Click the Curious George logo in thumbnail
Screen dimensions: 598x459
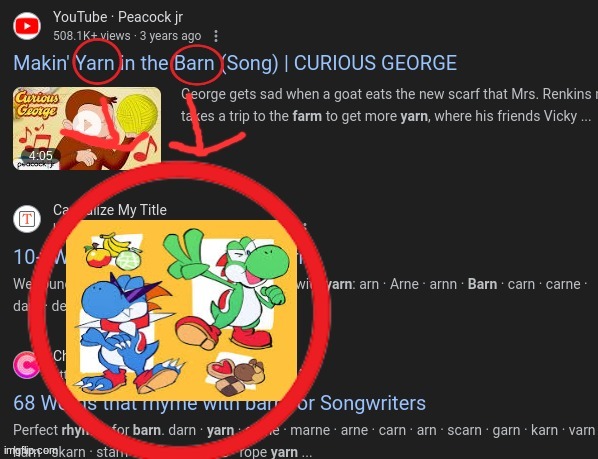(x=37, y=104)
